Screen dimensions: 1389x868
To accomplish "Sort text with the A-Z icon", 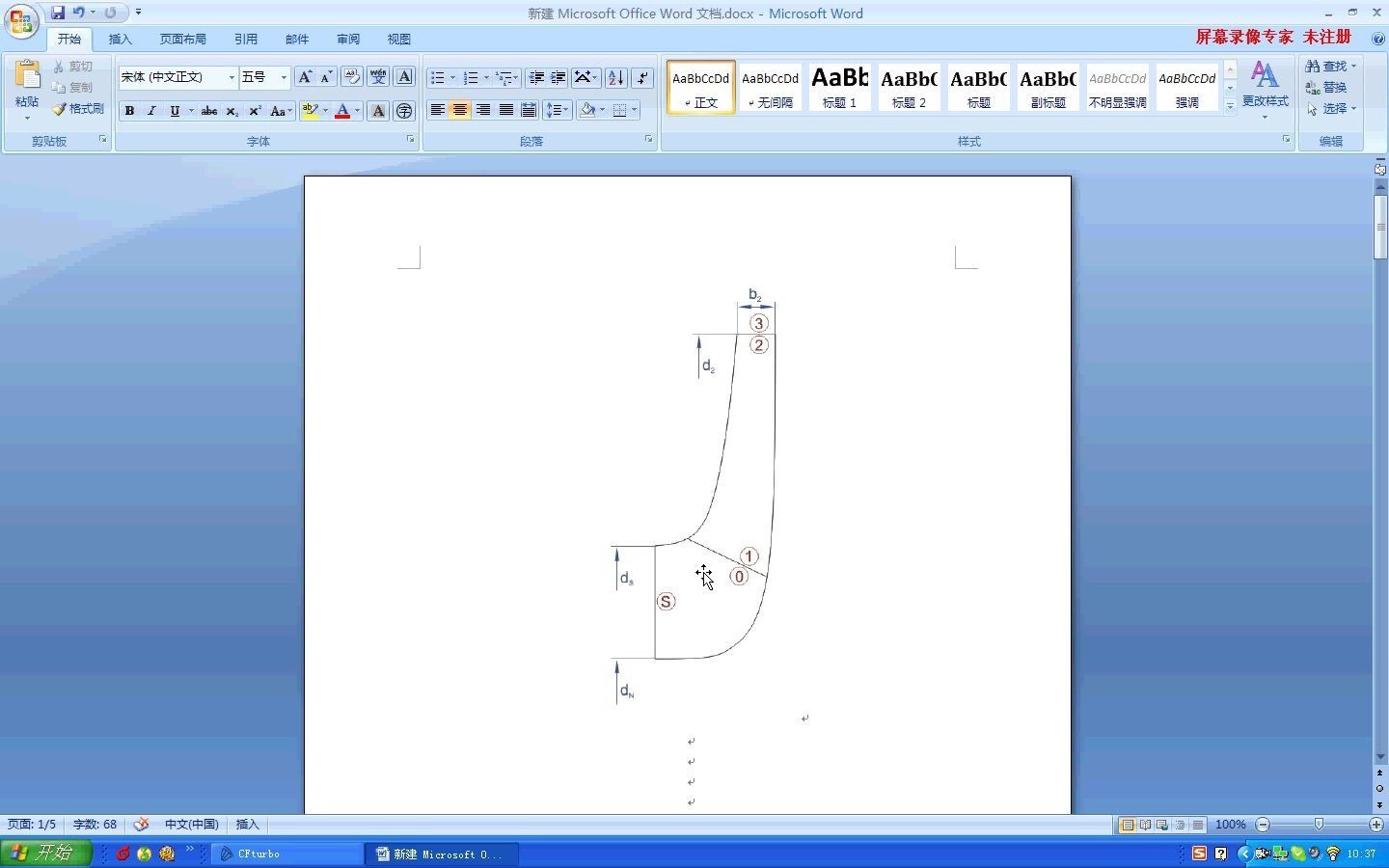I will tap(616, 77).
